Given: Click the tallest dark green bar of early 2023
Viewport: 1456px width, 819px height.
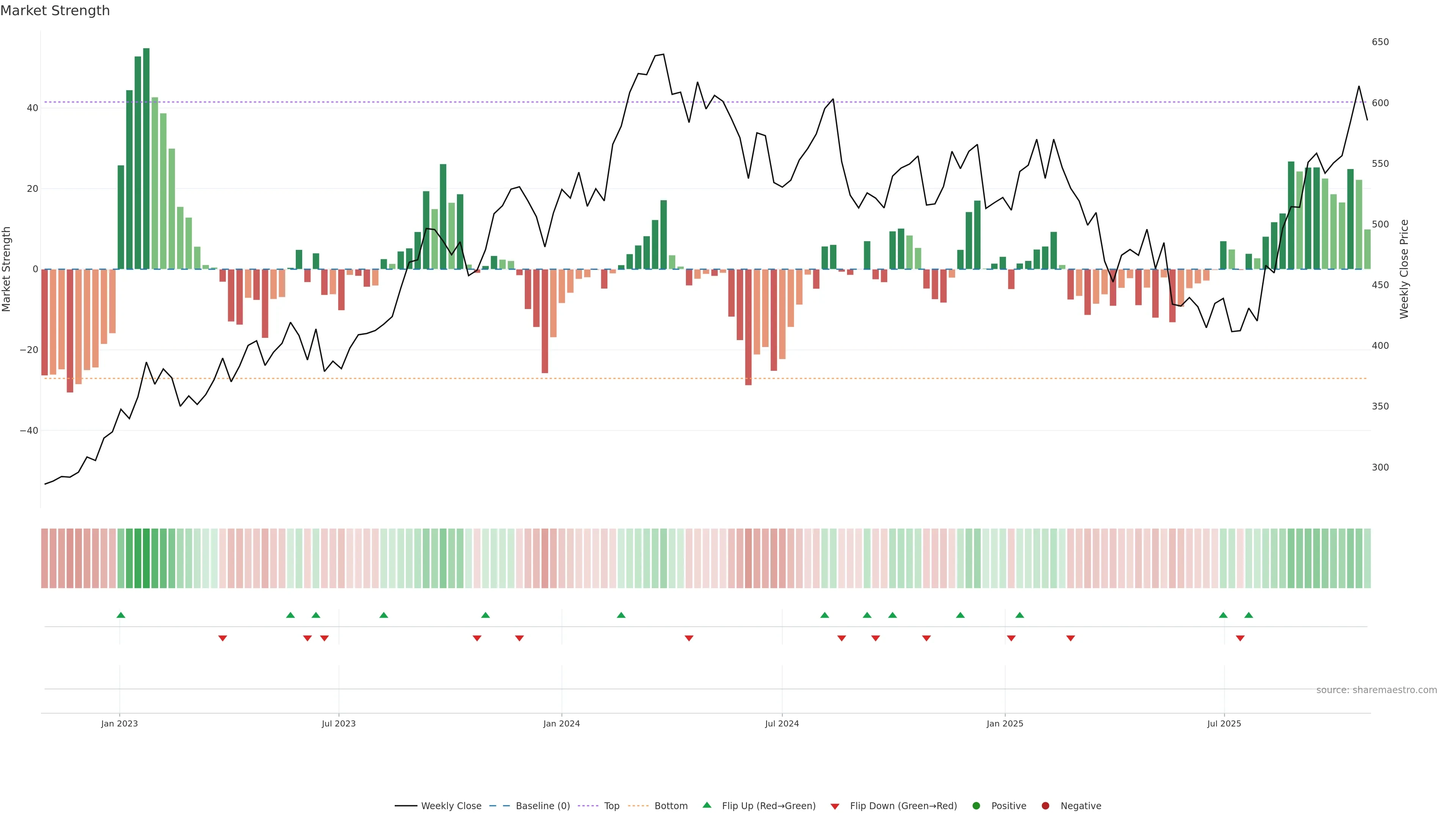Looking at the screenshot, I should pyautogui.click(x=146, y=158).
